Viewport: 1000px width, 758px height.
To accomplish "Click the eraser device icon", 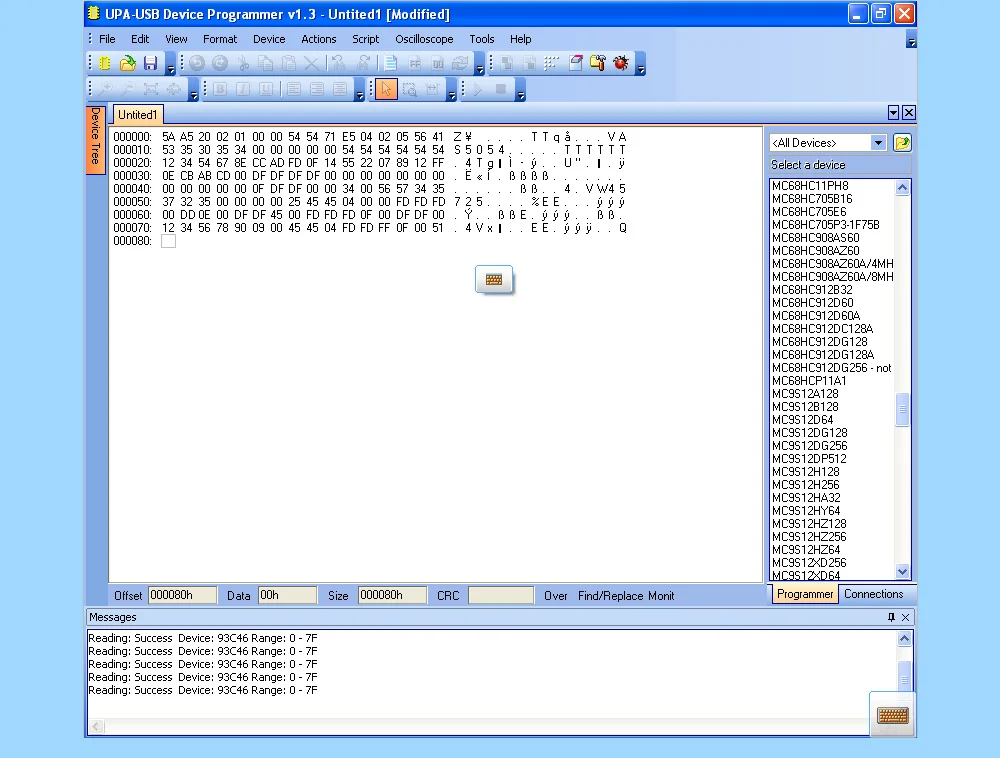I will (576, 63).
